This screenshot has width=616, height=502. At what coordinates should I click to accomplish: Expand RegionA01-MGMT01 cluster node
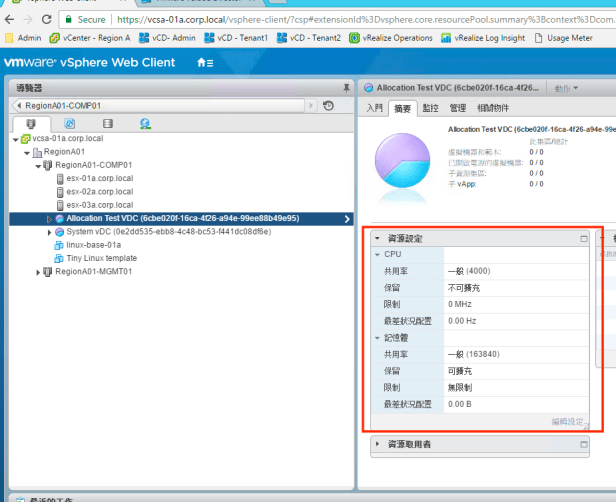coord(38,272)
